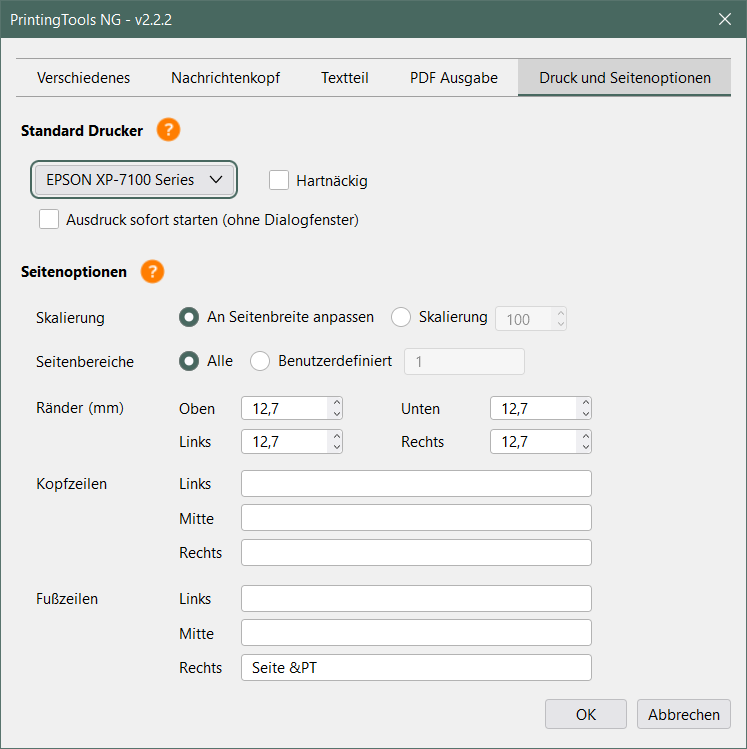Viewport: 747px width, 749px height.
Task: Click the Kopfzeilen Mitte text field
Action: (x=416, y=518)
